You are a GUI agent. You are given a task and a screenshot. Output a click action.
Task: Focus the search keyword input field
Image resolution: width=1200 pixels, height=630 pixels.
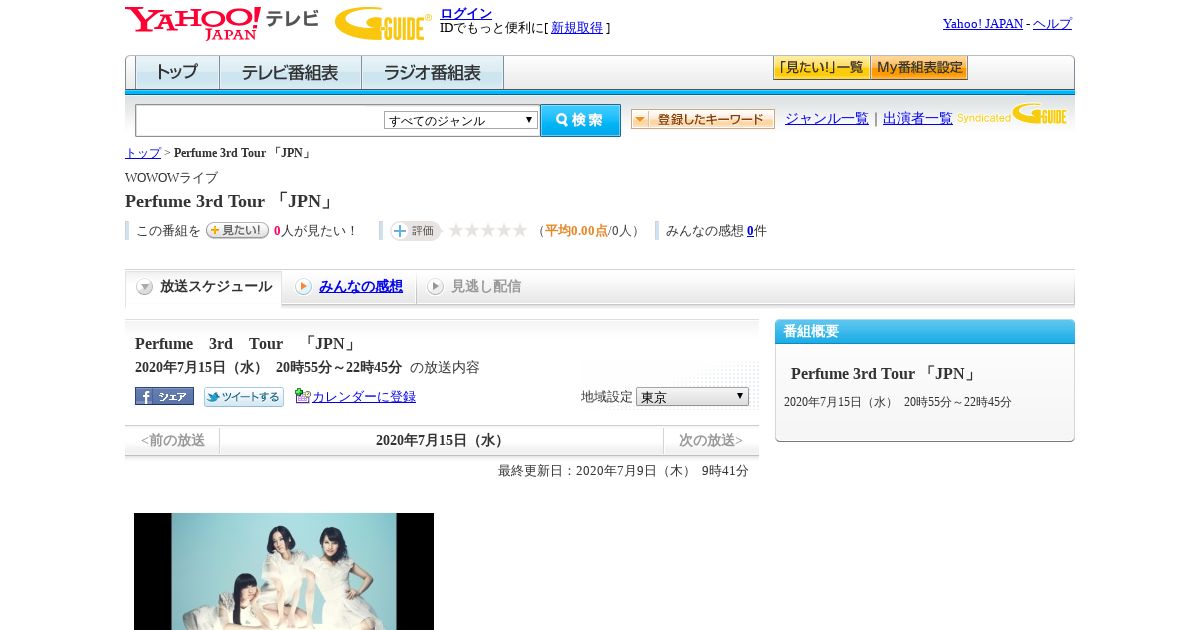[x=260, y=120]
